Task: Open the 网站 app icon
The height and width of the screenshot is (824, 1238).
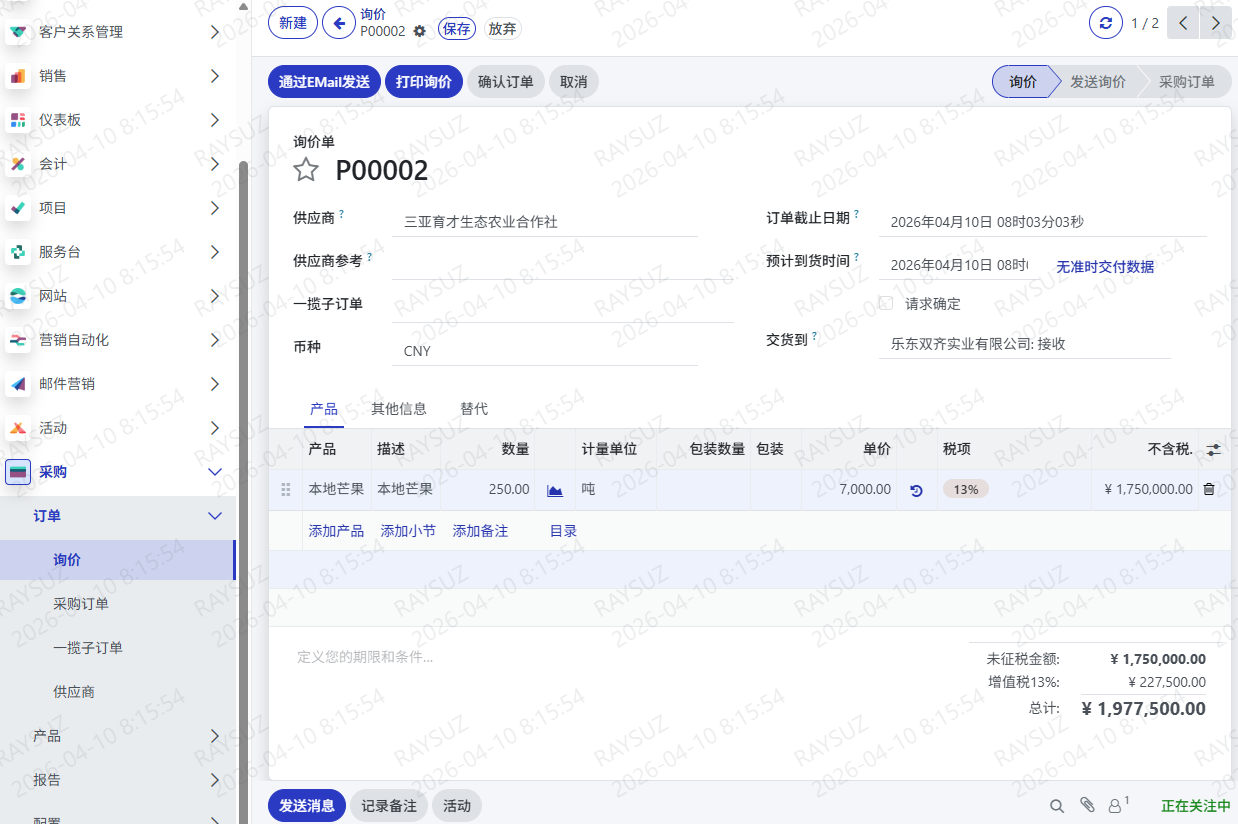Action: click(x=18, y=296)
